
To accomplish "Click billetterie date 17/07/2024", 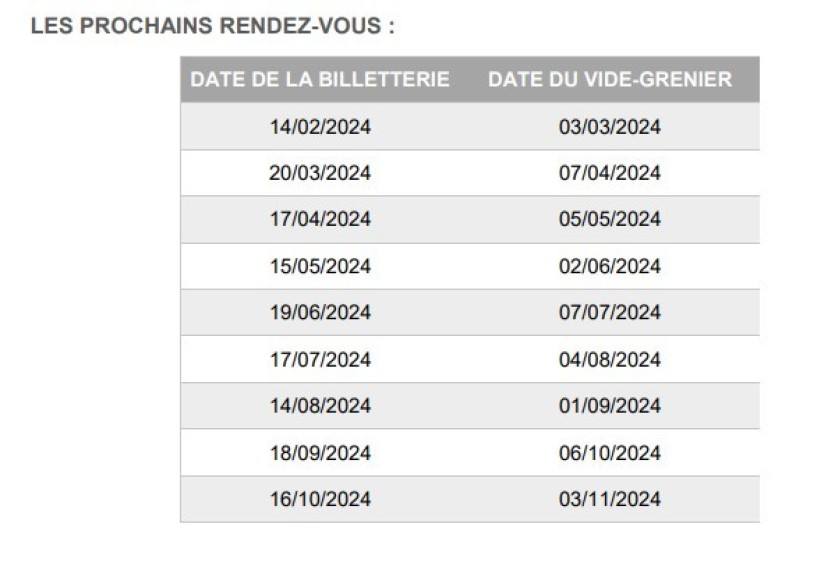I will [320, 359].
